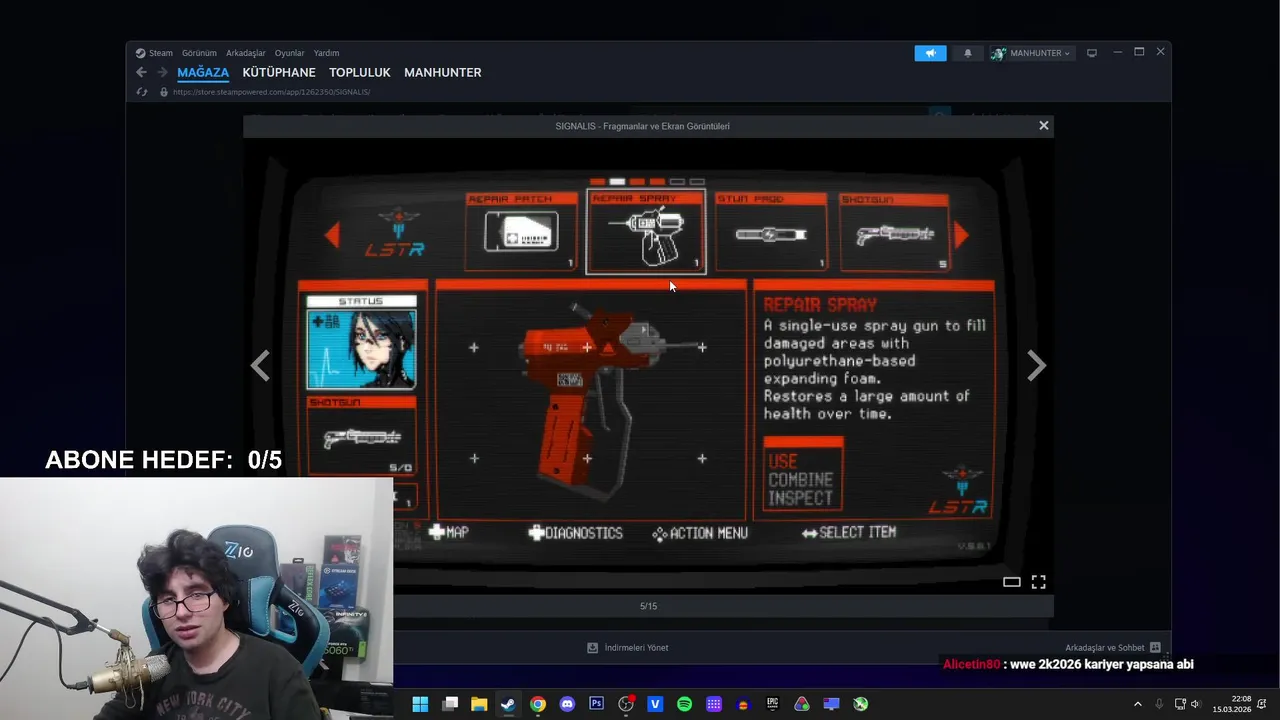Switch Steam to Big Picture mode
The height and width of the screenshot is (720, 1280).
tap(1092, 53)
